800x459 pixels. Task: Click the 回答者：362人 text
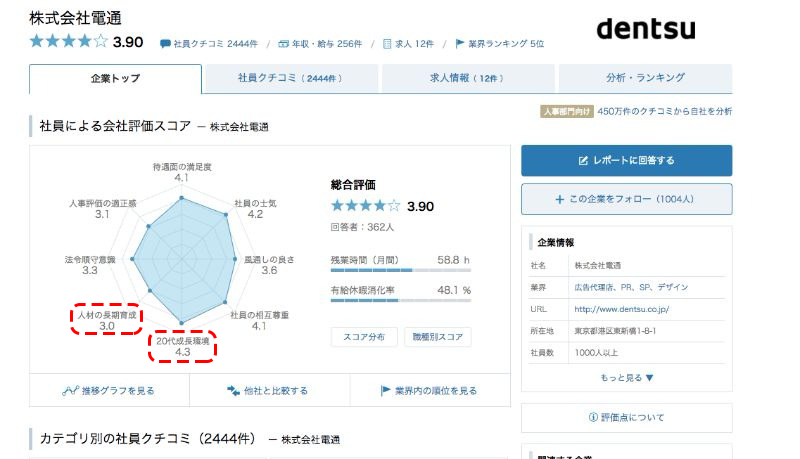(362, 227)
